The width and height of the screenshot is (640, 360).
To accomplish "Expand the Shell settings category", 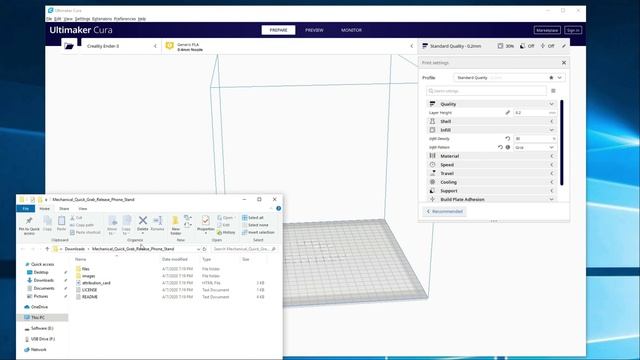I will (x=552, y=121).
